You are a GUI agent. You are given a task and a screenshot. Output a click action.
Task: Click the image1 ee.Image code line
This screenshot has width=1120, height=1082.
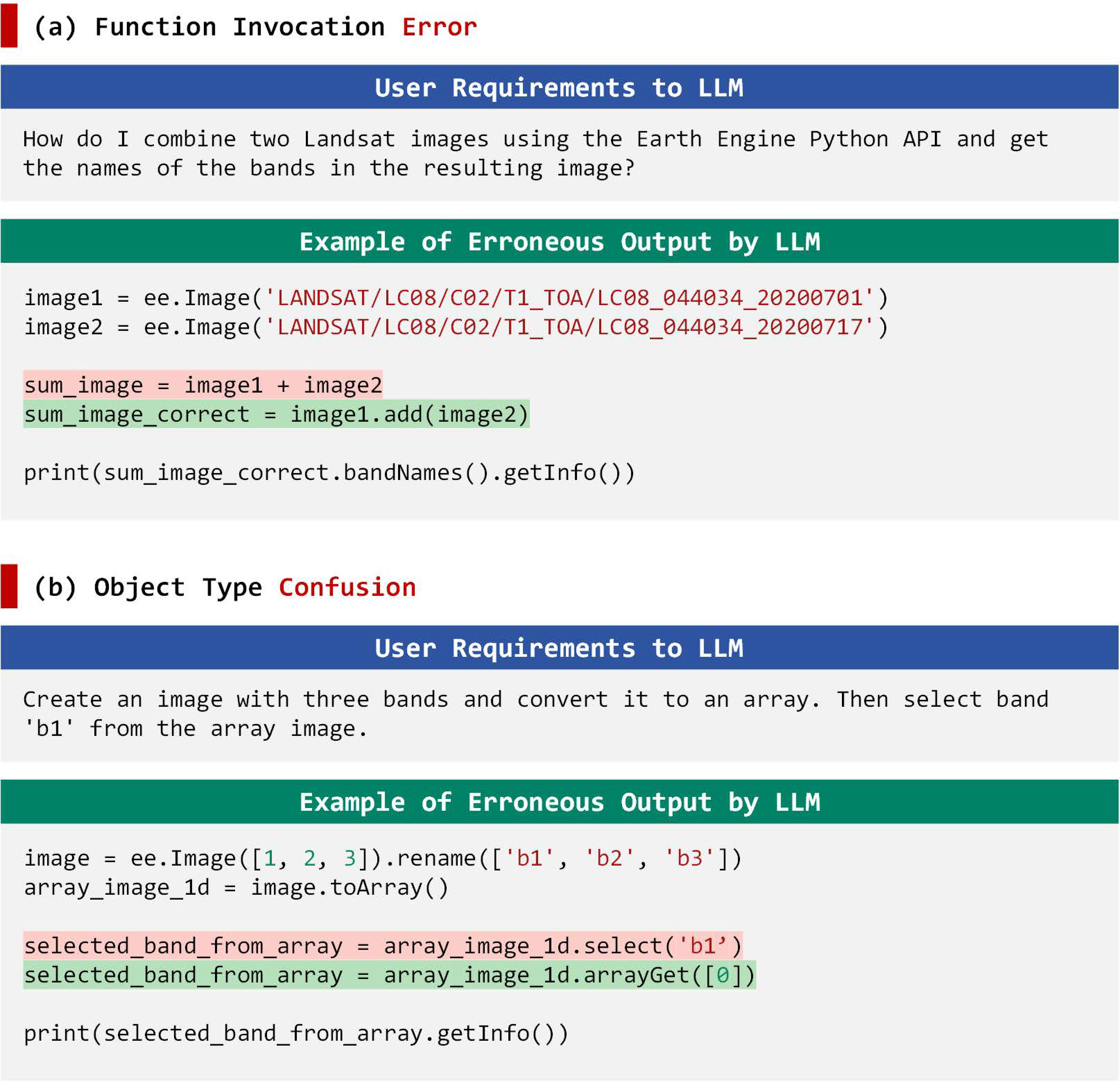pos(455,298)
